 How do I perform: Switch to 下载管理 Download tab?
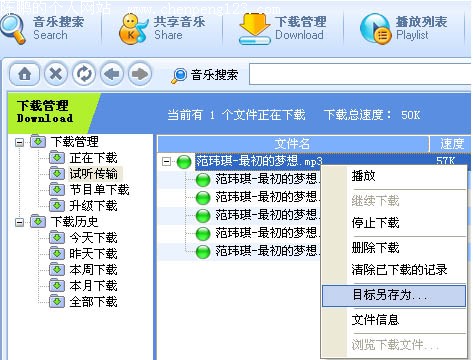(282, 29)
